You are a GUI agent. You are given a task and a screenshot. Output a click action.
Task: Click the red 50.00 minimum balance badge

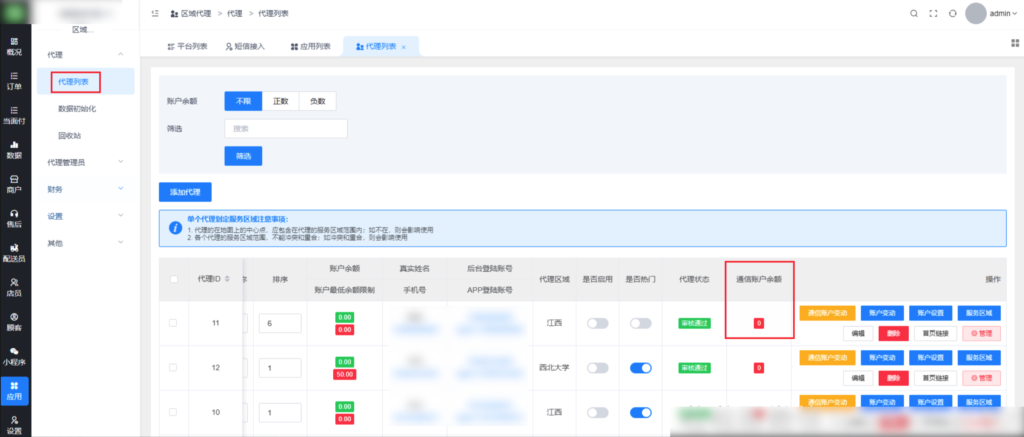click(x=344, y=374)
